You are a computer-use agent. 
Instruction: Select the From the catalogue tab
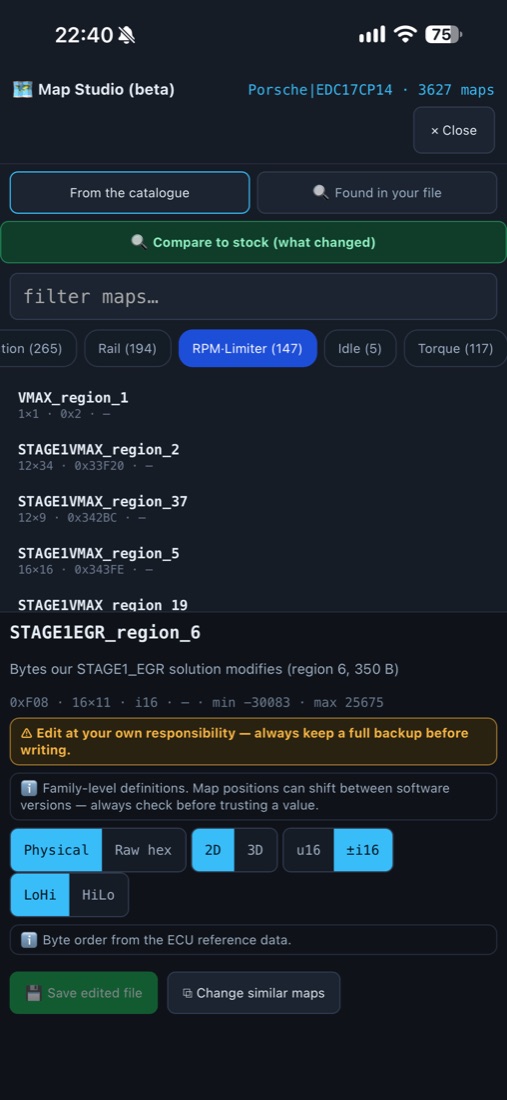pos(130,192)
